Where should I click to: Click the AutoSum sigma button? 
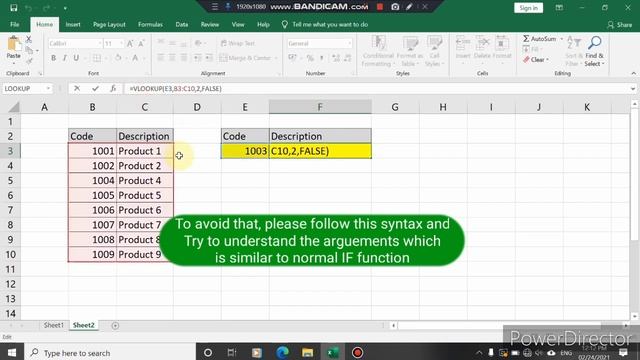[x=540, y=38]
